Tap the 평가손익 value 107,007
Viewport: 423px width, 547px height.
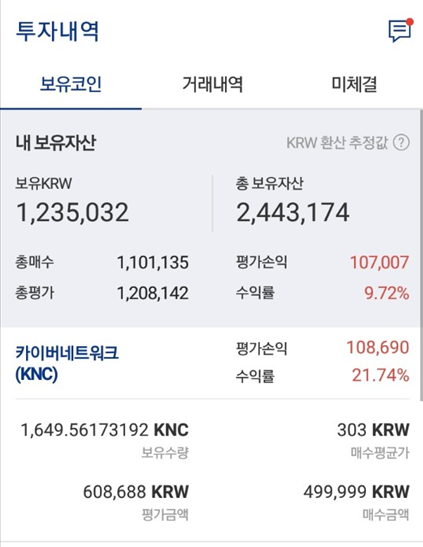pyautogui.click(x=379, y=262)
